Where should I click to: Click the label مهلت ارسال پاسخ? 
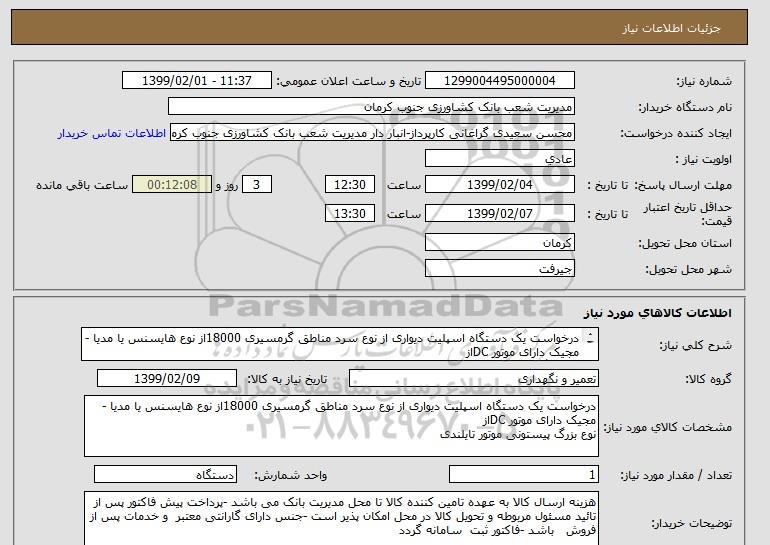point(683,186)
